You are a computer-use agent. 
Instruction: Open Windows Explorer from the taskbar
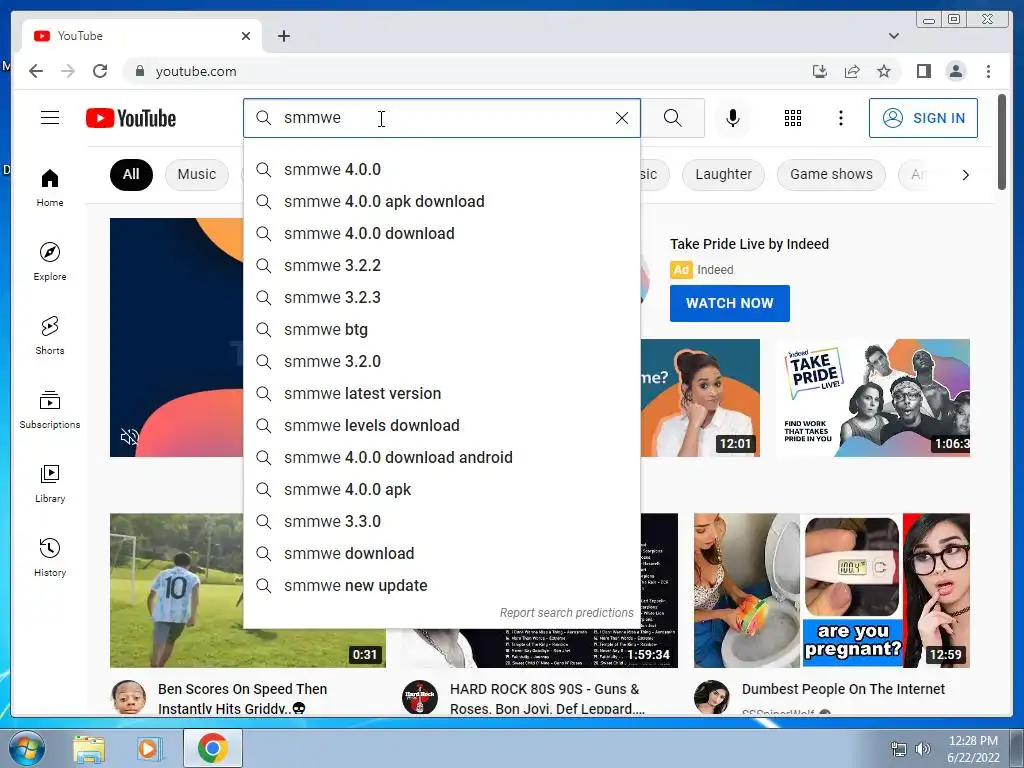pyautogui.click(x=89, y=749)
